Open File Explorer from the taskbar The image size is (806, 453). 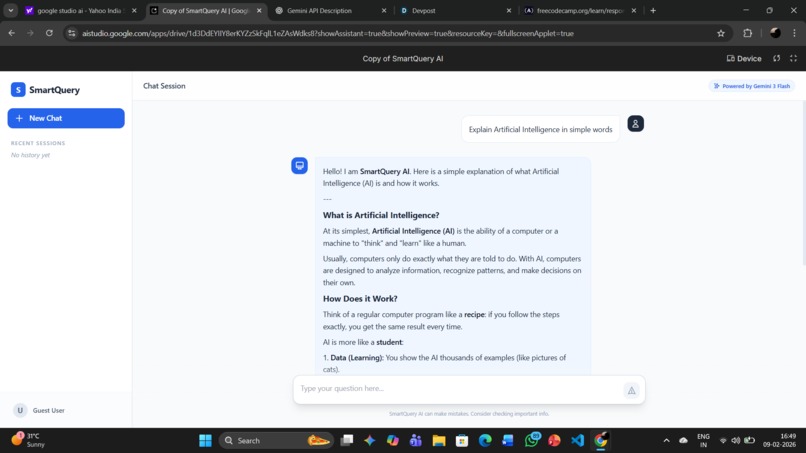438,441
